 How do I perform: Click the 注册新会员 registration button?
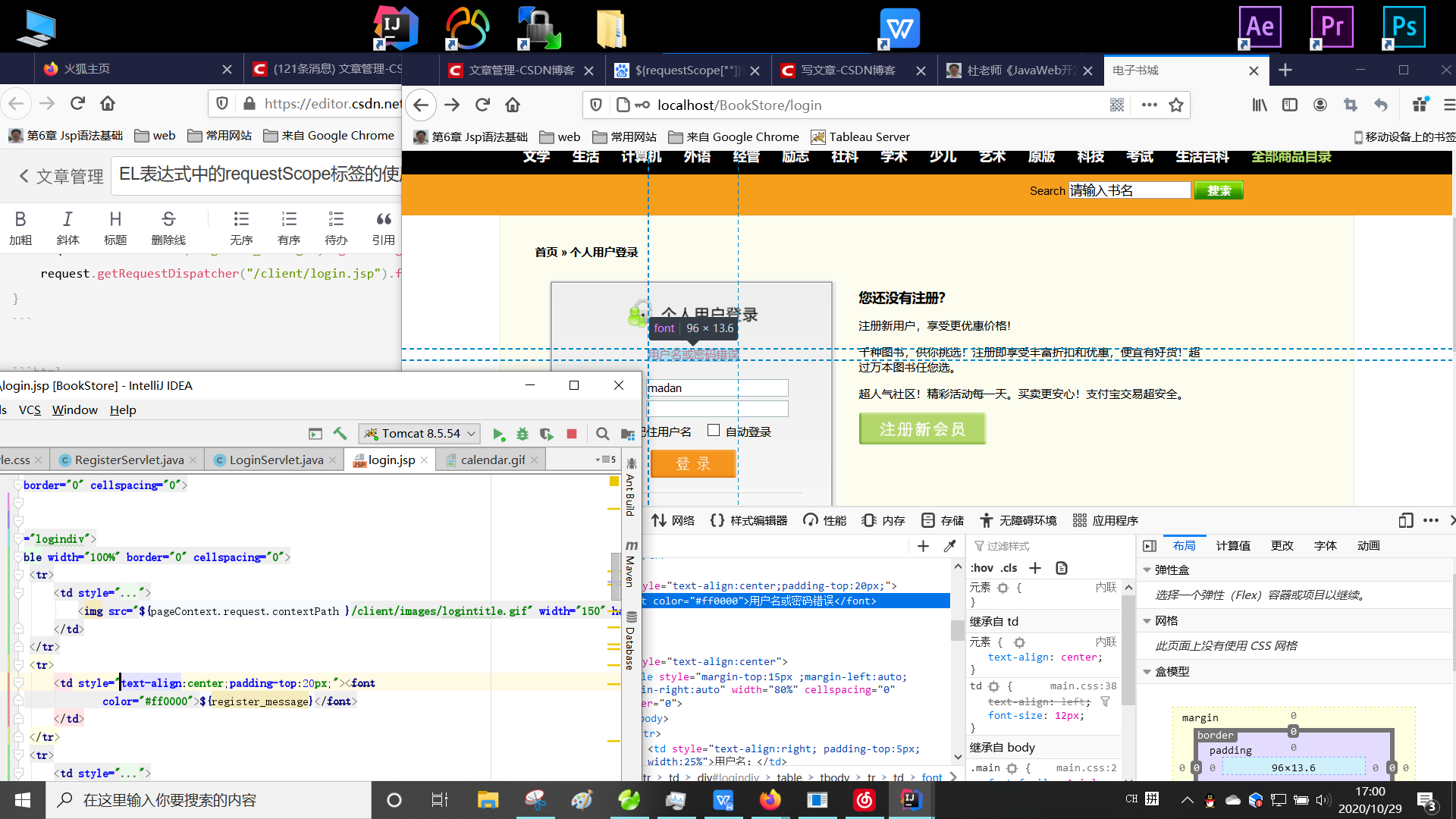[x=921, y=428]
